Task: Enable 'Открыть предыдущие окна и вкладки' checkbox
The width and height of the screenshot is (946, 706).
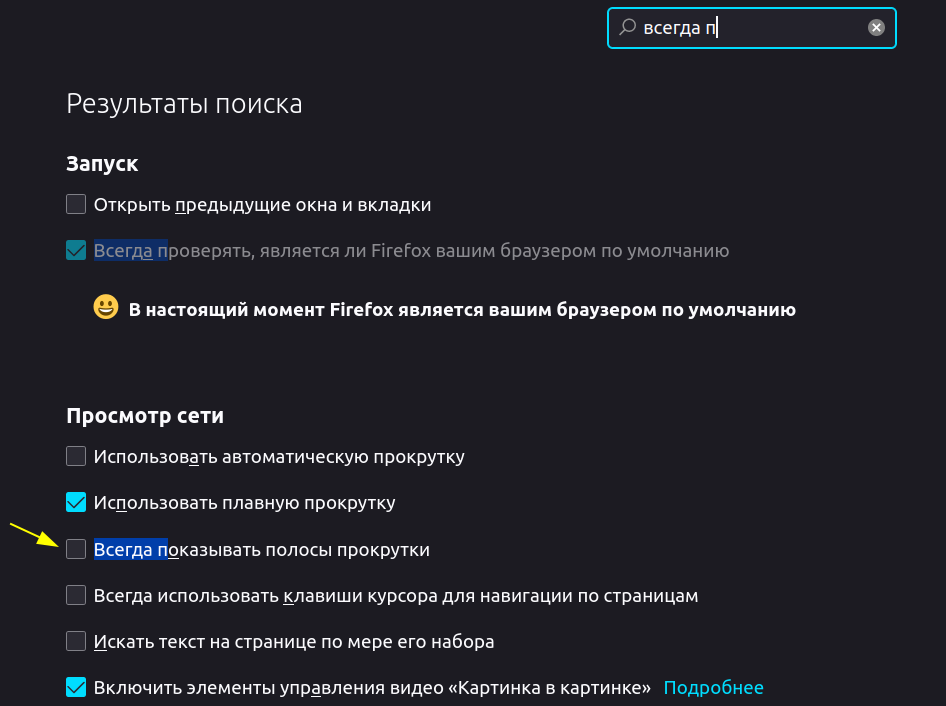Action: point(76,205)
